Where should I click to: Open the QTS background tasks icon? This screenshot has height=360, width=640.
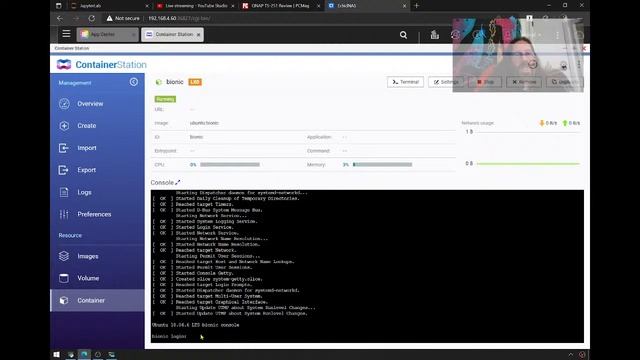[x=434, y=35]
